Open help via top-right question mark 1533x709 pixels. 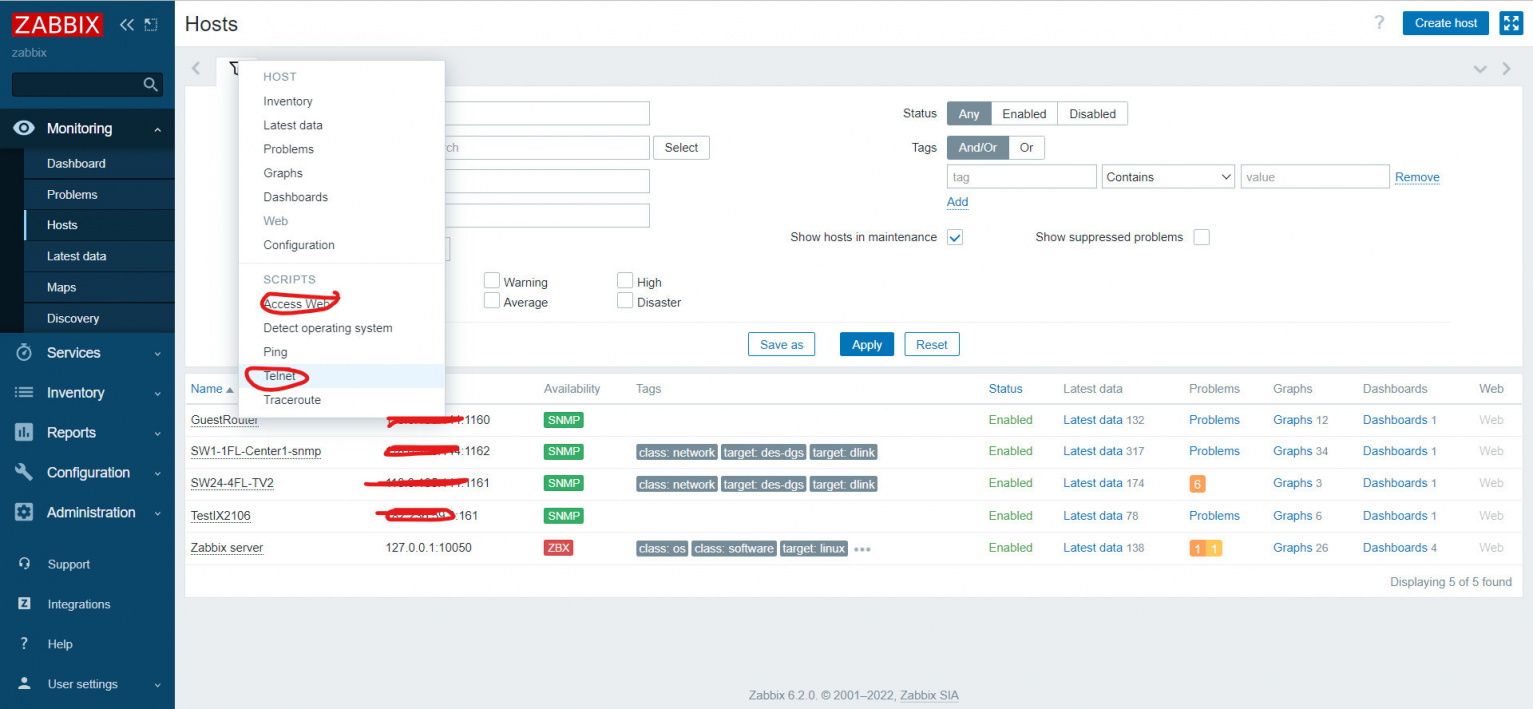pos(1379,23)
